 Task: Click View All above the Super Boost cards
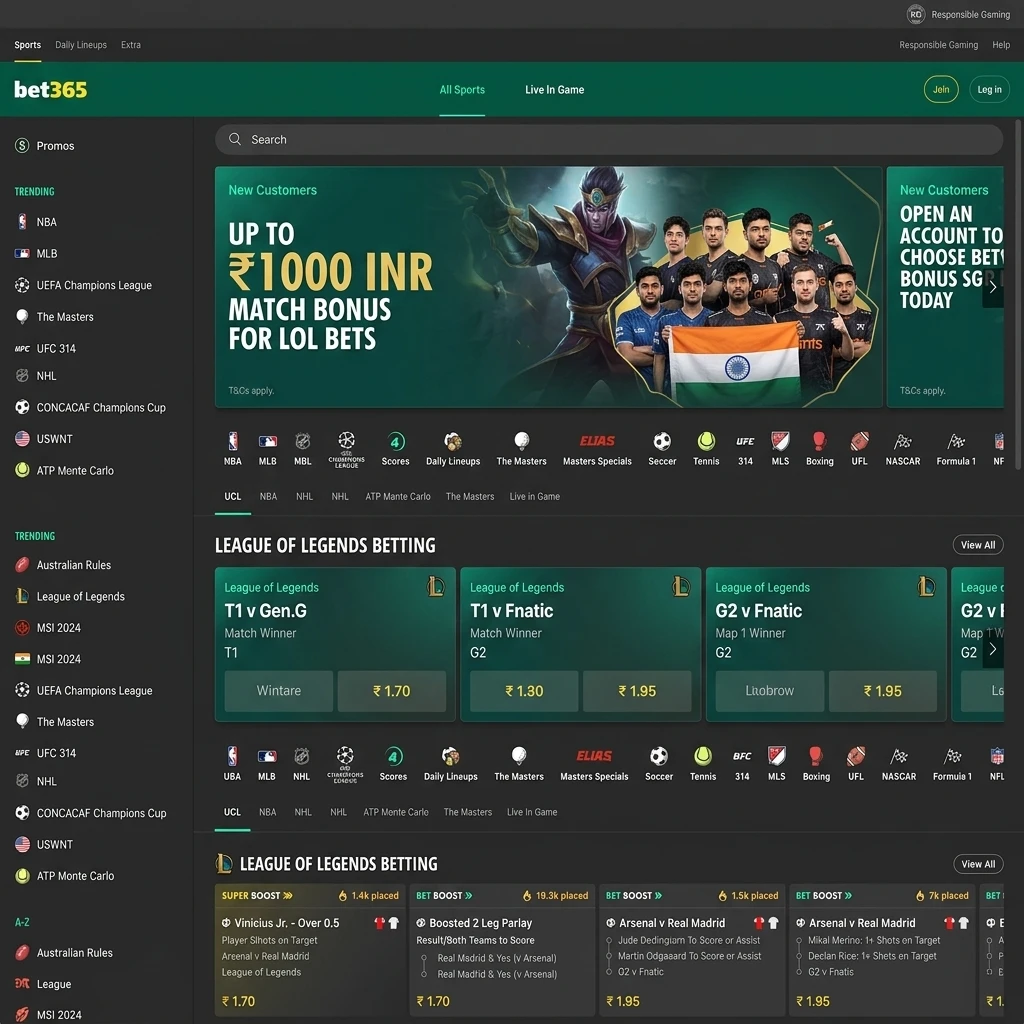tap(978, 863)
